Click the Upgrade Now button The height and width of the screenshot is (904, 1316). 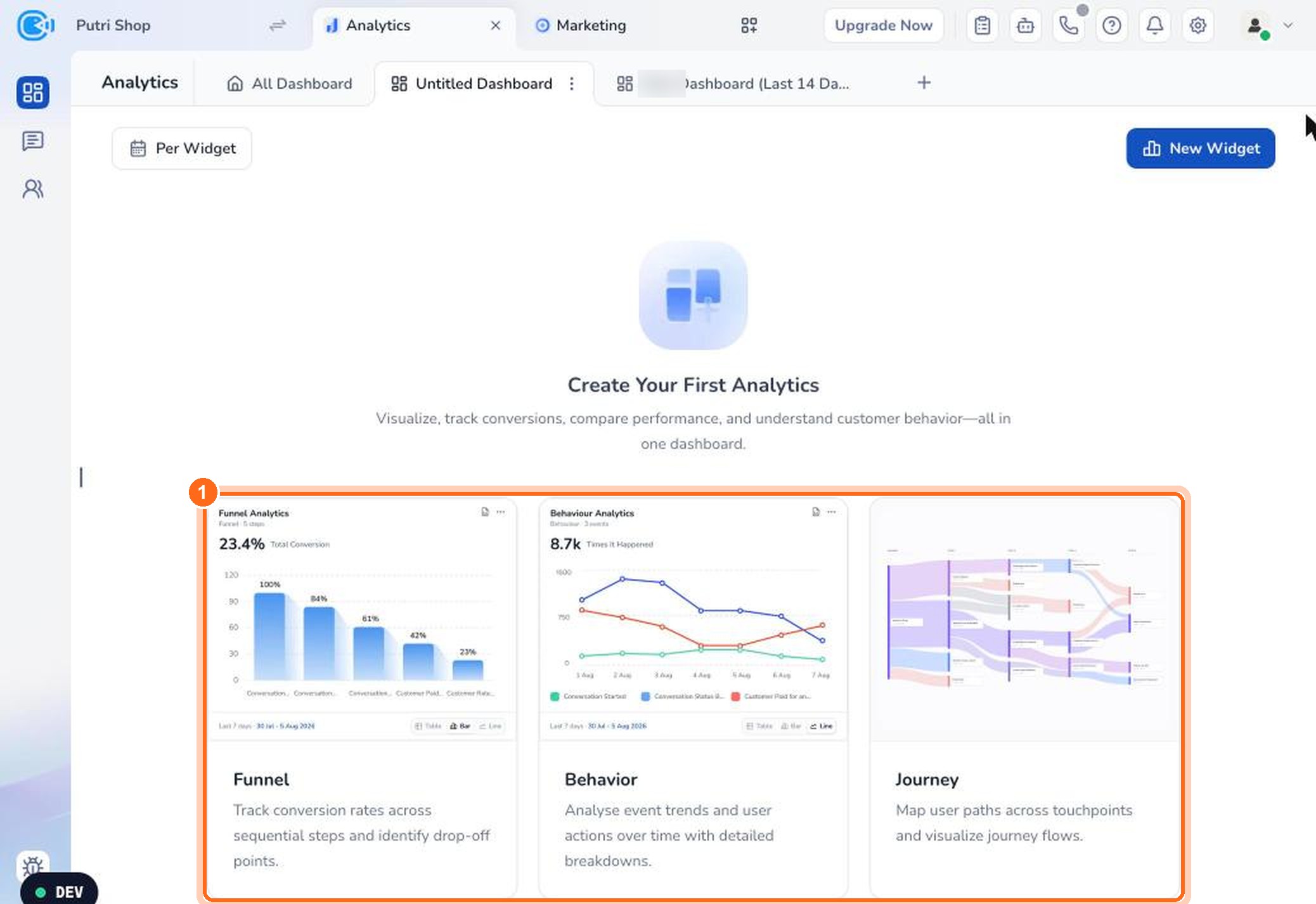884,25
